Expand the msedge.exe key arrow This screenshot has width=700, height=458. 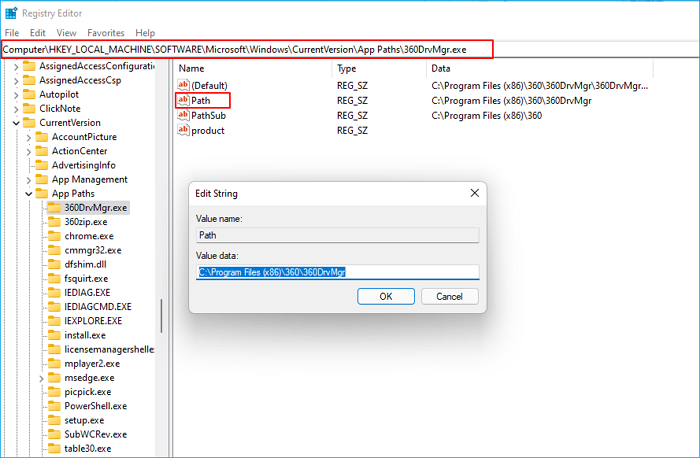[41, 379]
